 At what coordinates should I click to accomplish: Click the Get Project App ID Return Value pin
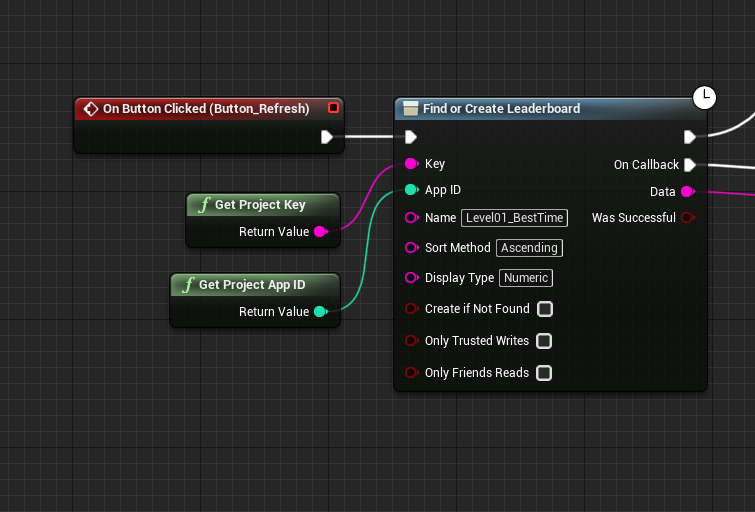[x=320, y=312]
